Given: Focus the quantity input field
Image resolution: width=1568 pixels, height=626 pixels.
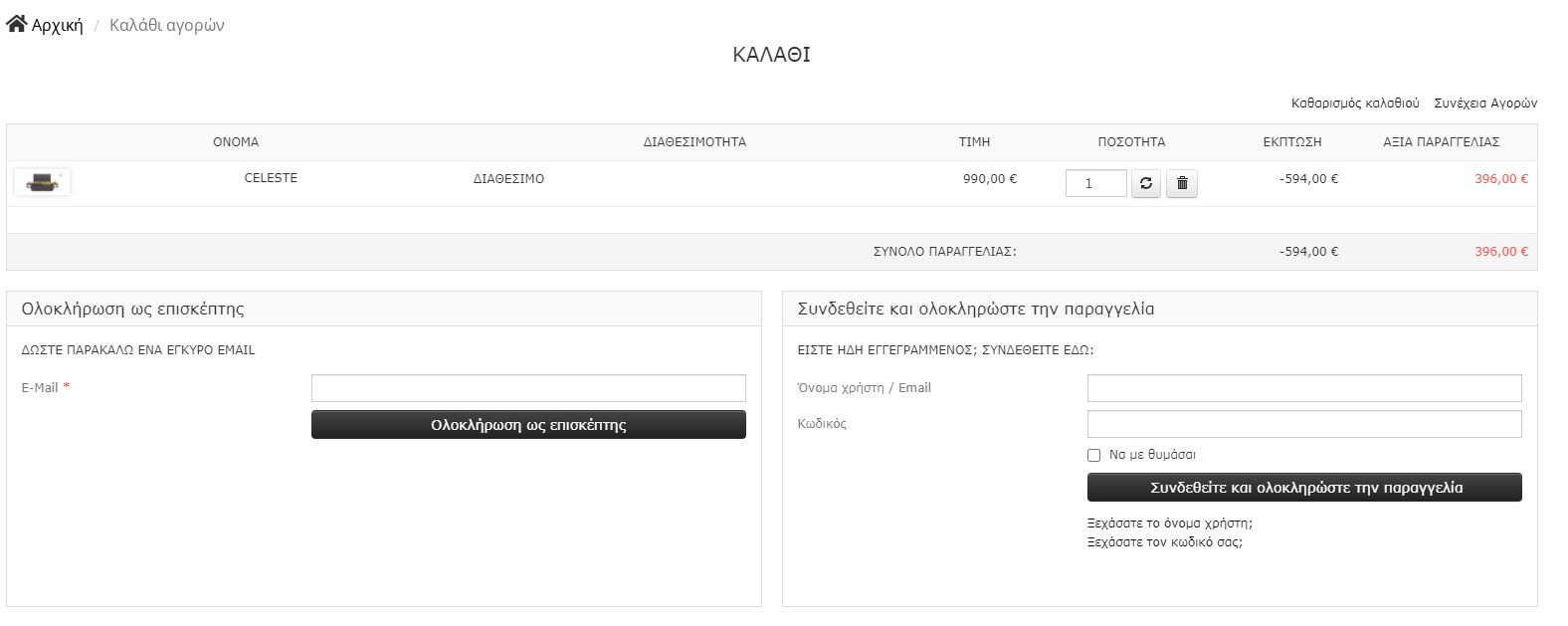Looking at the screenshot, I should click(1095, 183).
